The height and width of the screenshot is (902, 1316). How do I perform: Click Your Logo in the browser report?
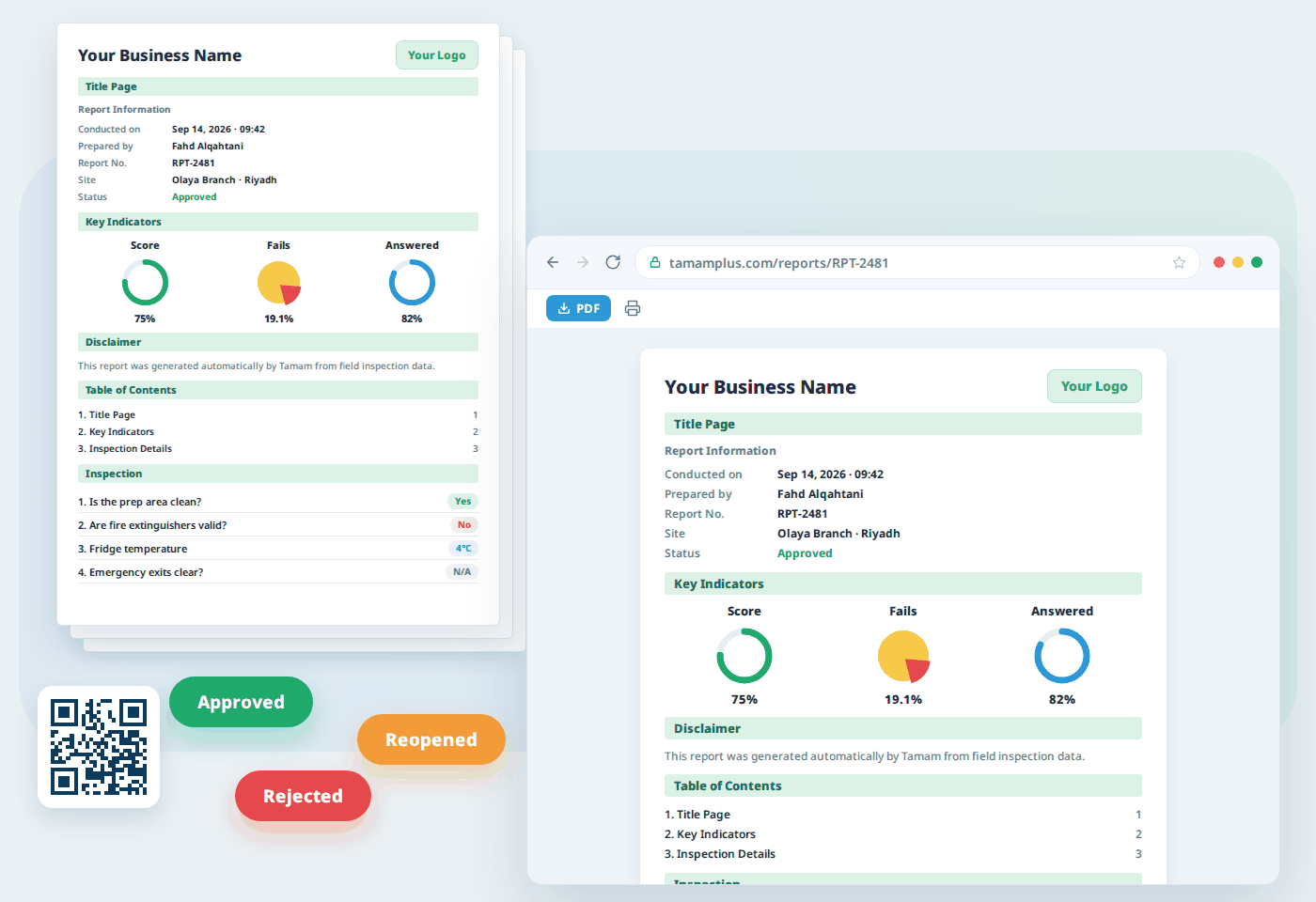click(x=1094, y=386)
